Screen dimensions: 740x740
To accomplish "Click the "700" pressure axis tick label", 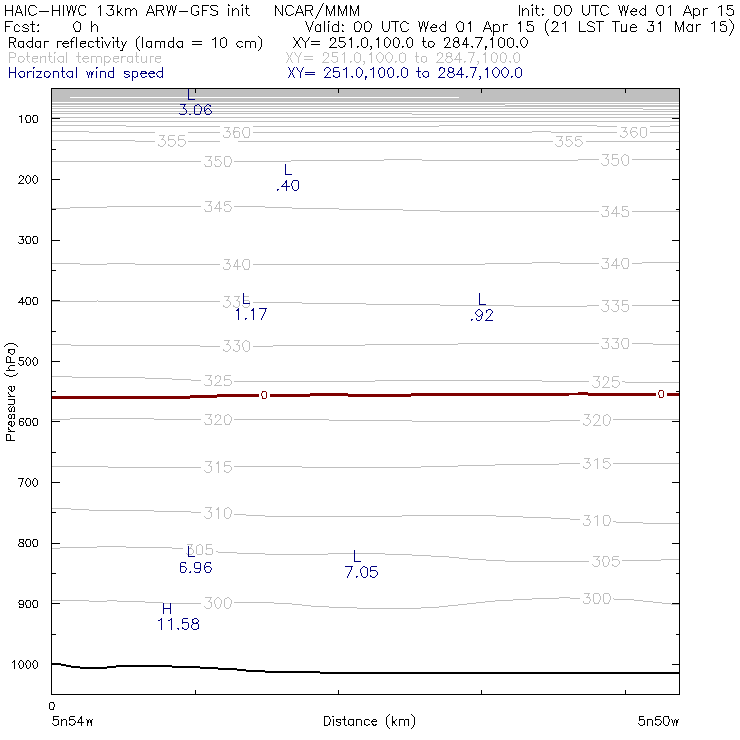I will pos(28,482).
